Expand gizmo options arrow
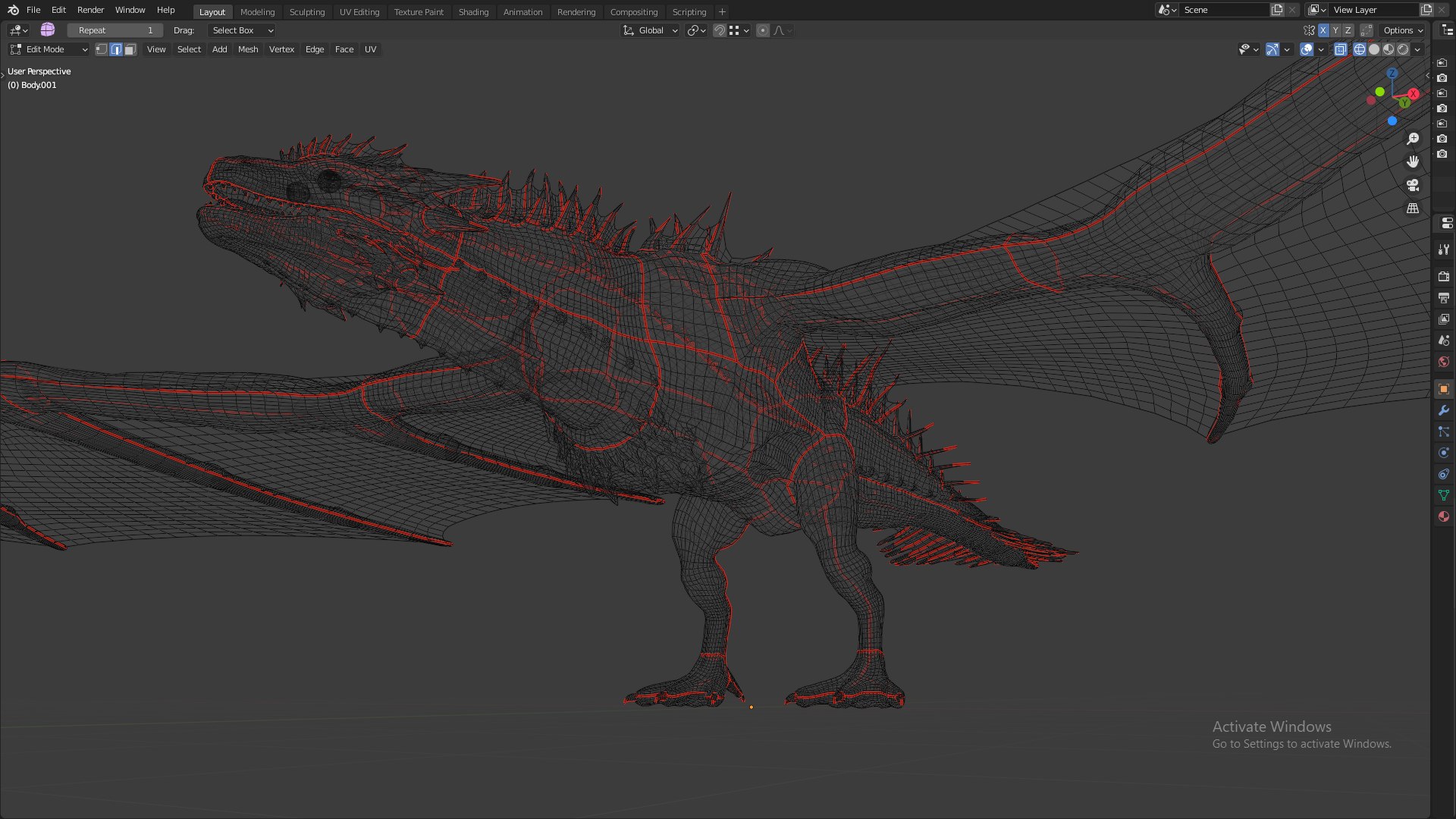Image resolution: width=1456 pixels, height=819 pixels. pyautogui.click(x=1287, y=49)
